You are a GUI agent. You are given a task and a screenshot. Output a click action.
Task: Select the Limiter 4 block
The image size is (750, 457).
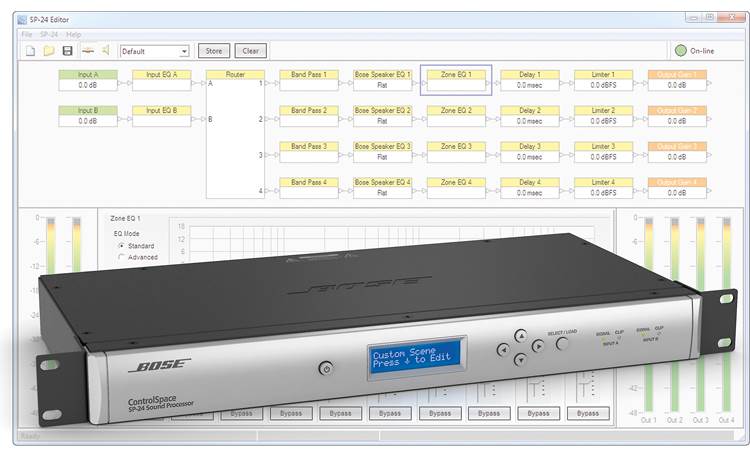604,188
